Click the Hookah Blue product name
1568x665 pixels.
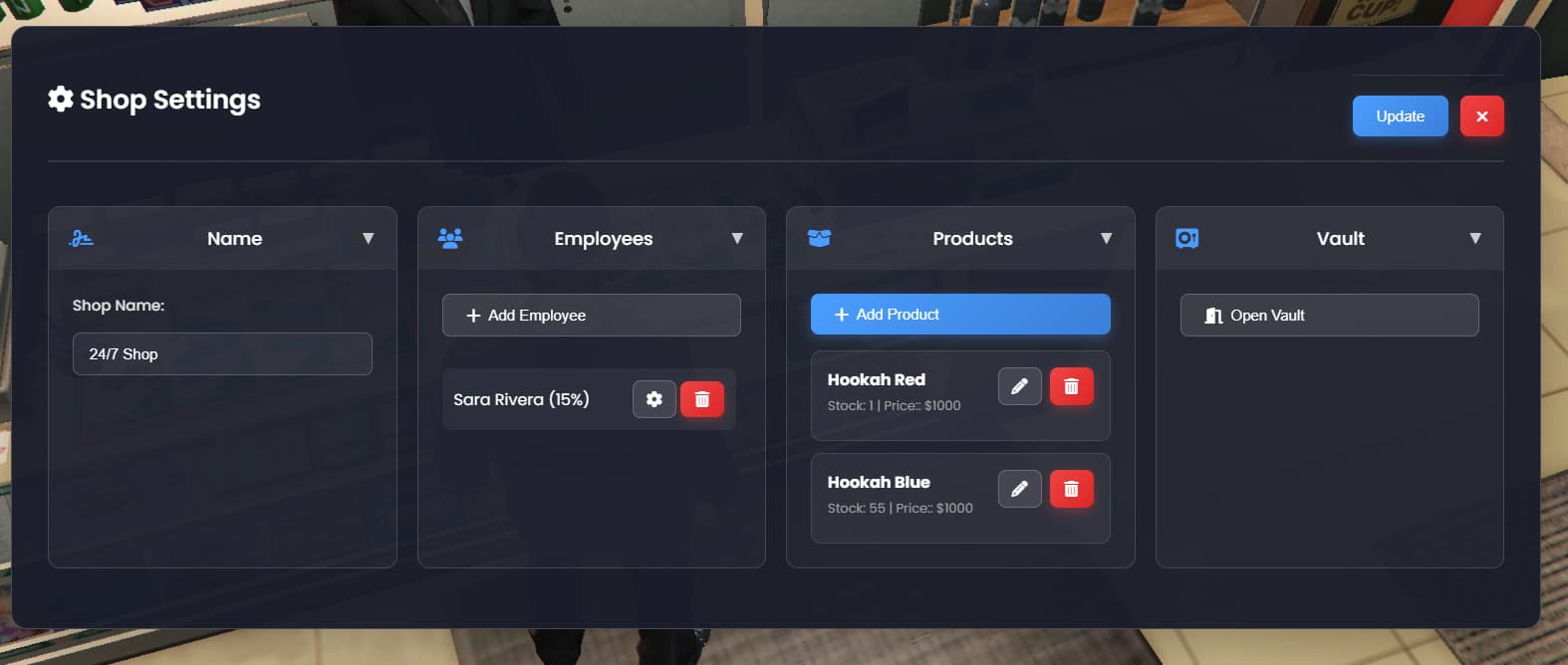(x=879, y=482)
